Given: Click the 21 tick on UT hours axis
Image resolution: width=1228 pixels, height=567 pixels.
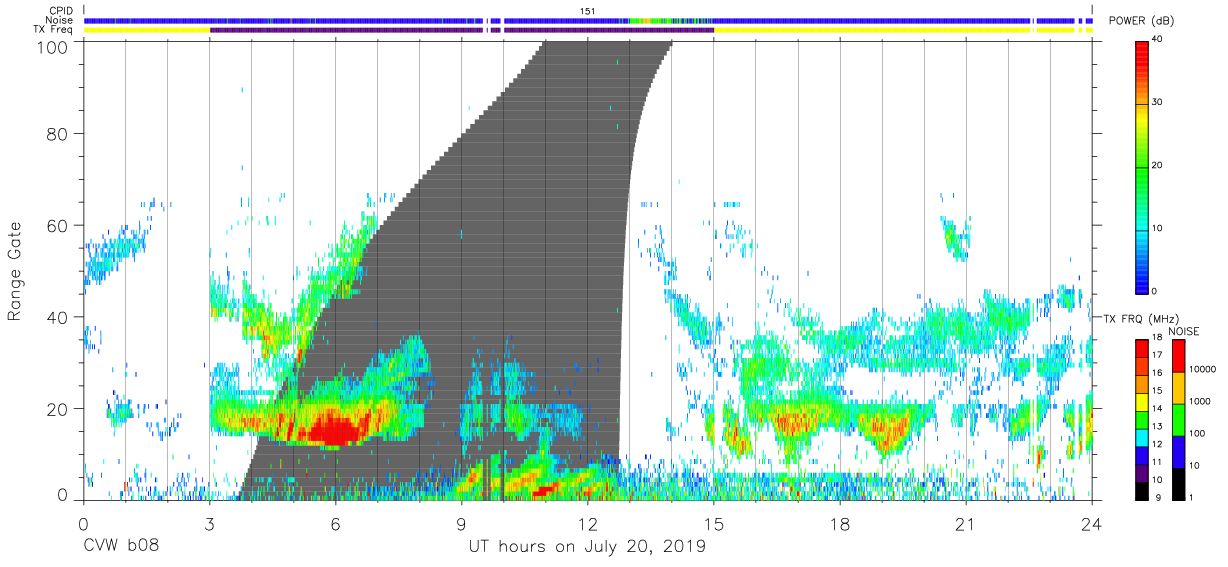Looking at the screenshot, I should [966, 523].
